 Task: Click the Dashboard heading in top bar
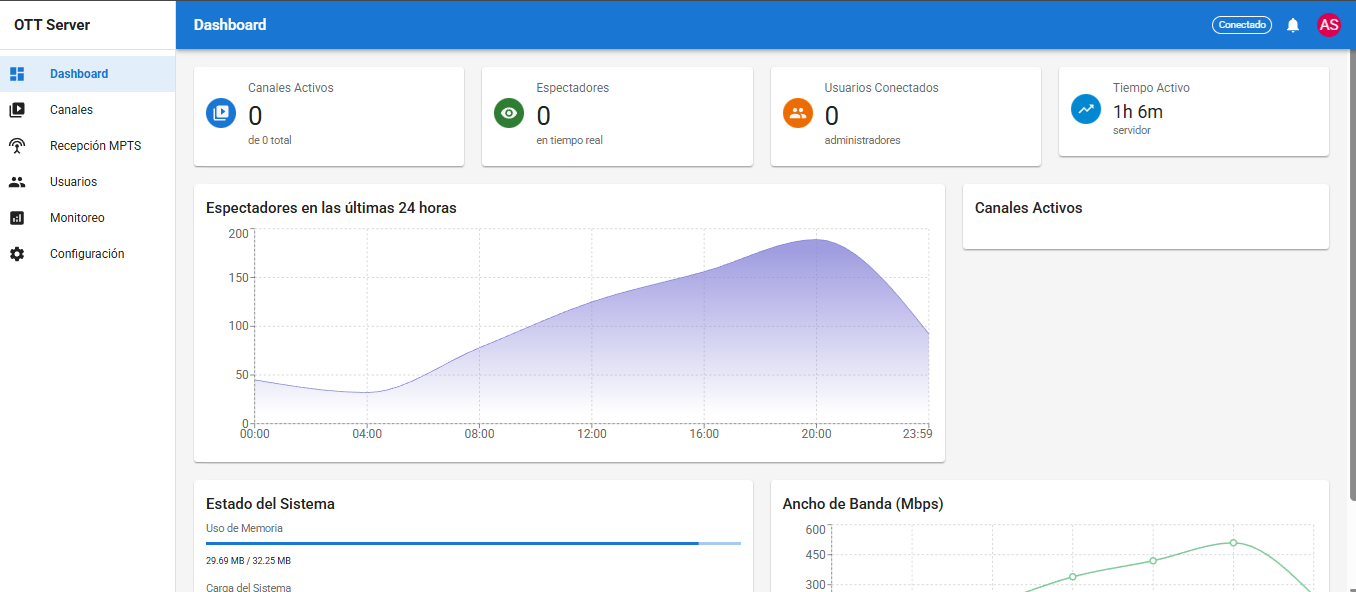230,25
